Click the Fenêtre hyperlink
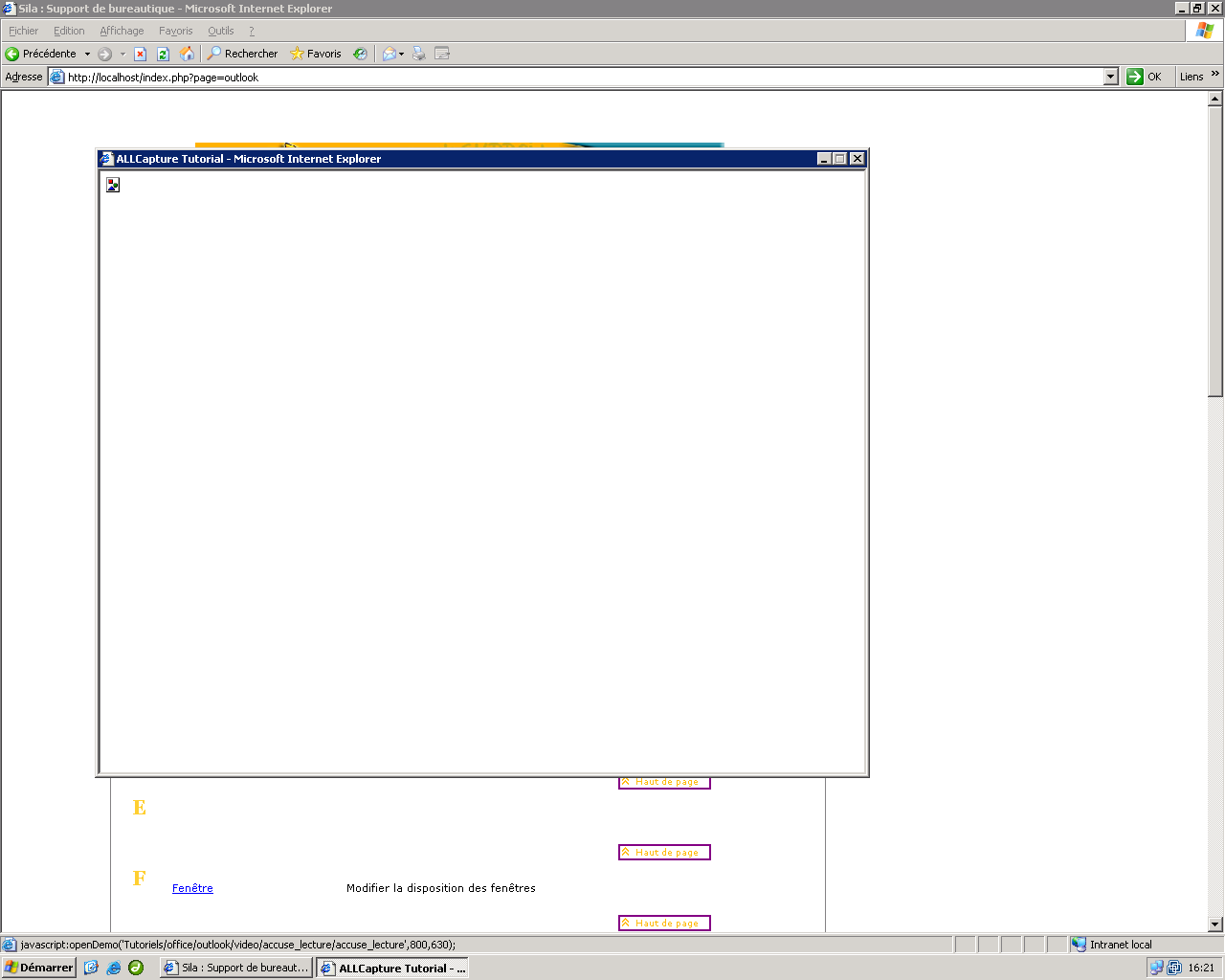The height and width of the screenshot is (980, 1225). (x=191, y=888)
